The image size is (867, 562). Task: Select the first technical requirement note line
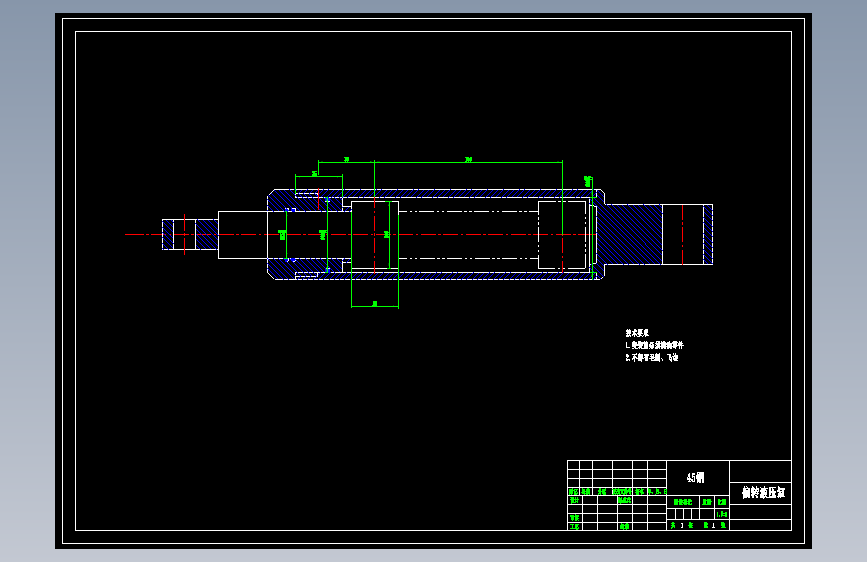[655, 345]
